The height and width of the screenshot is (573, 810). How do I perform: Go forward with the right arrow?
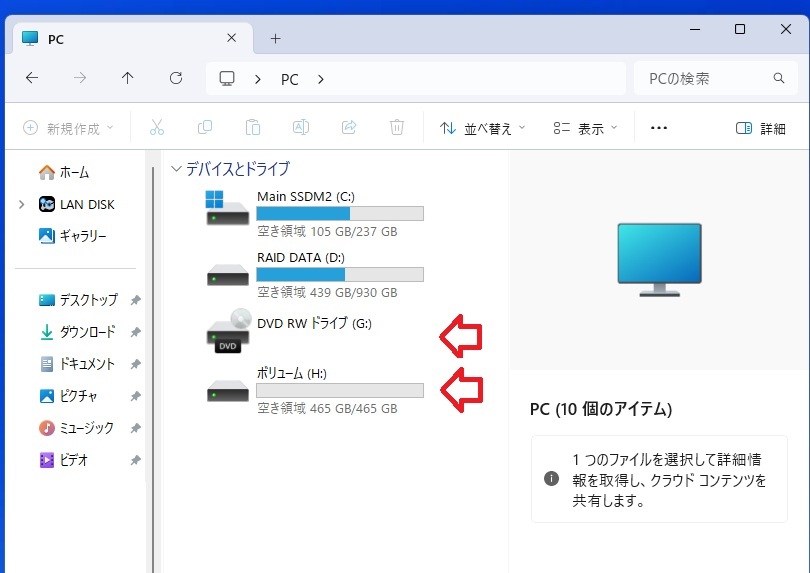point(80,78)
